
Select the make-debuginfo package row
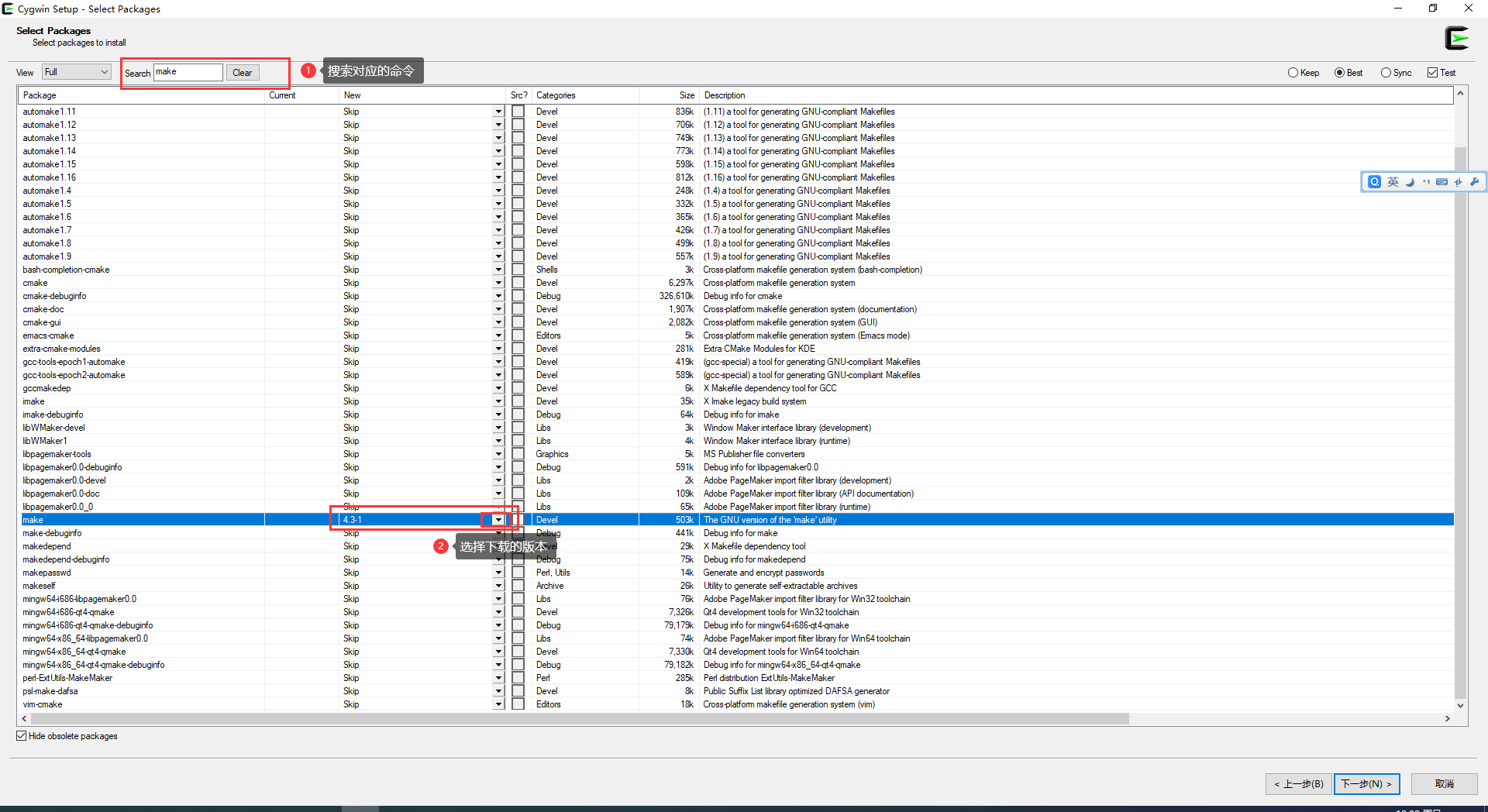736,533
